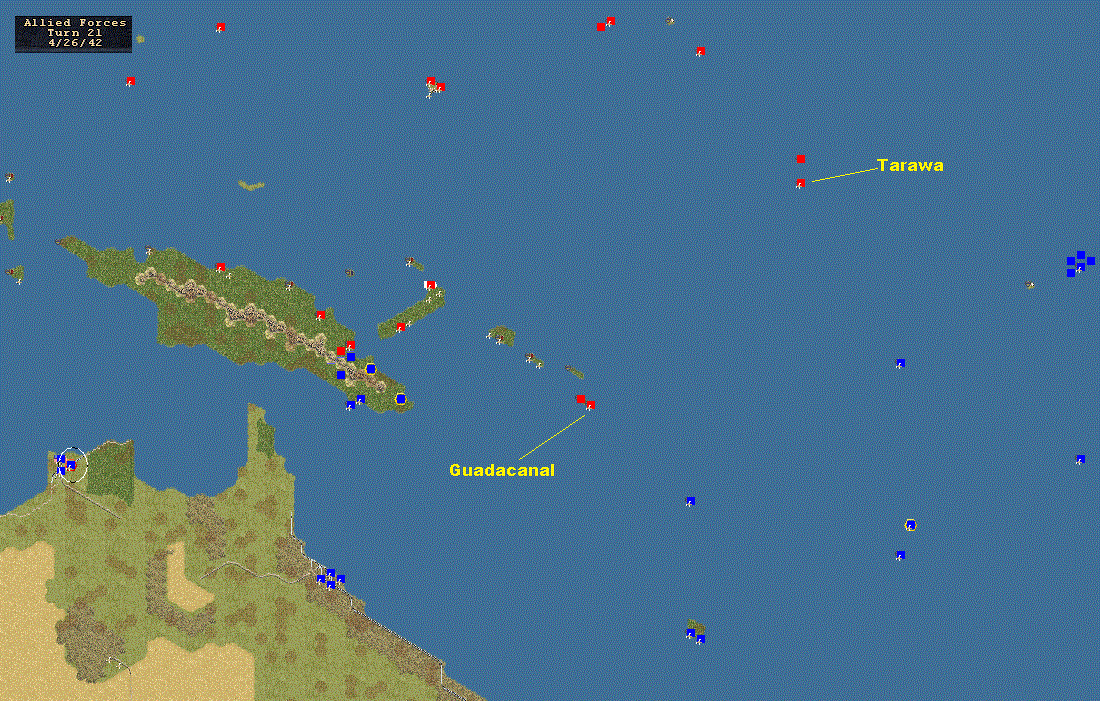Select the red unit just below the turn info panel
This screenshot has width=1100, height=701.
coord(130,81)
